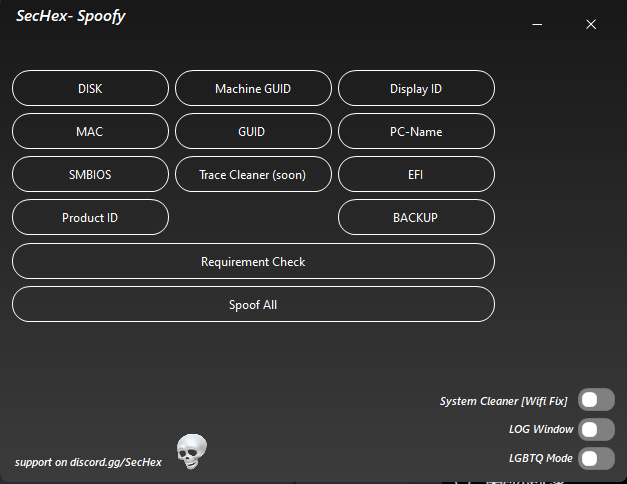The image size is (627, 484).
Task: Click the PC-Name button
Action: (x=416, y=132)
